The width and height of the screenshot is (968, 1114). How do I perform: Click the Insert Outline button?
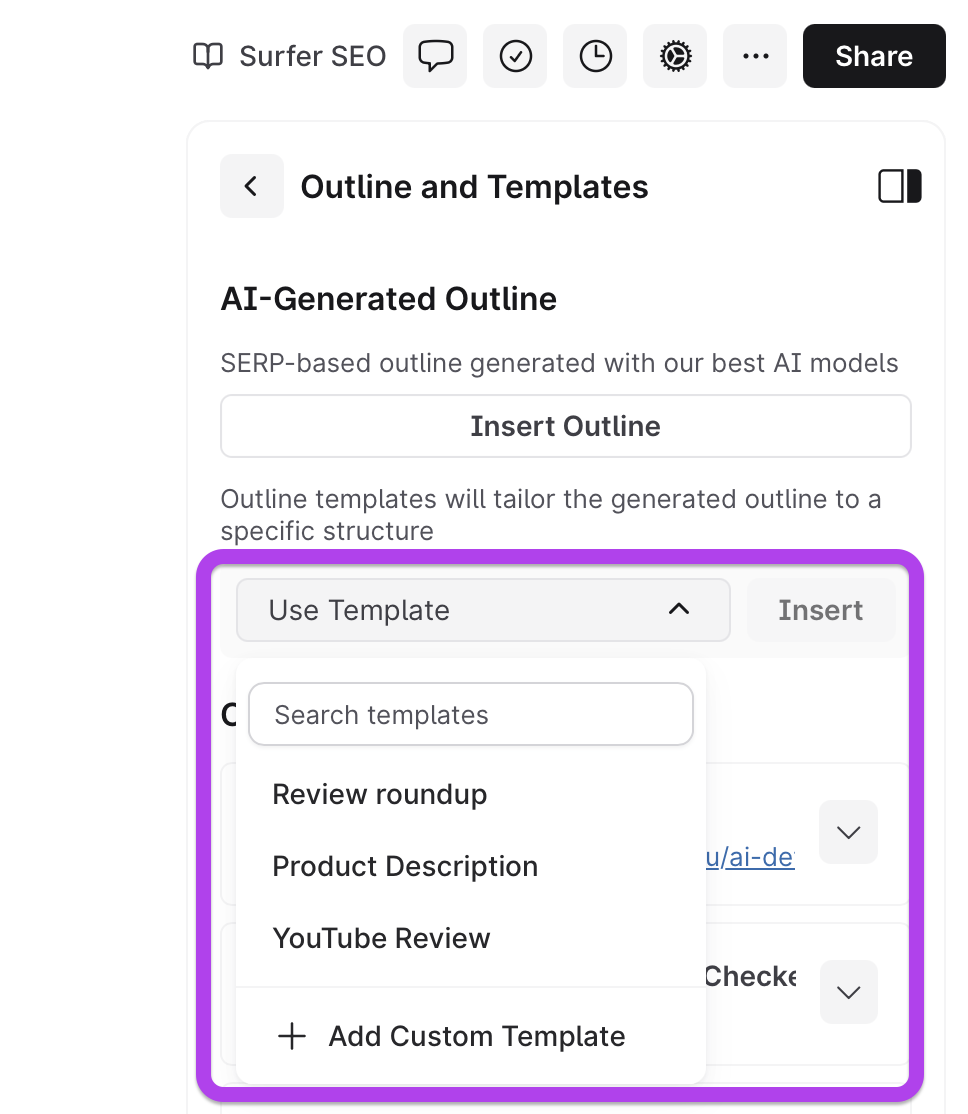(565, 426)
